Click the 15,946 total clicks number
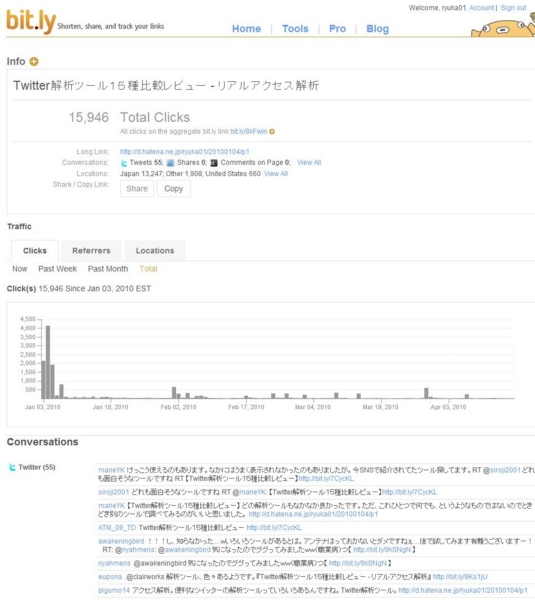535x600 pixels. click(89, 117)
